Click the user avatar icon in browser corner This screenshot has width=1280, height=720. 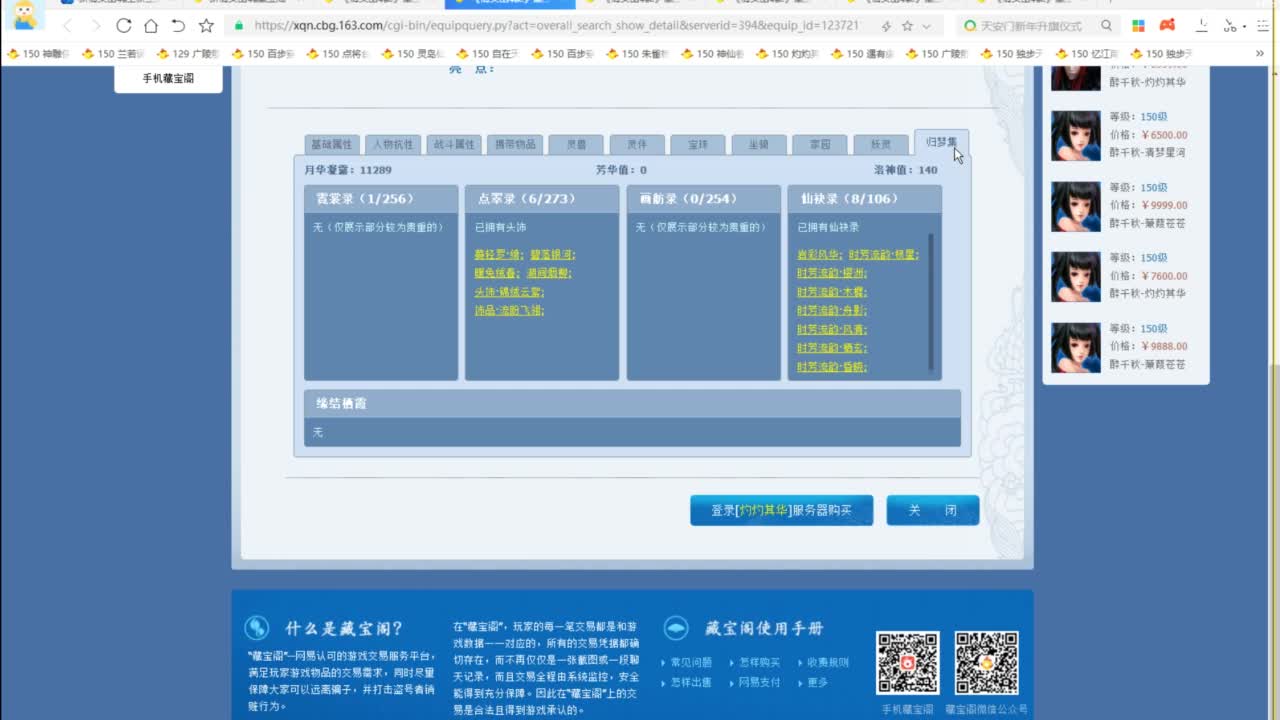pos(25,16)
